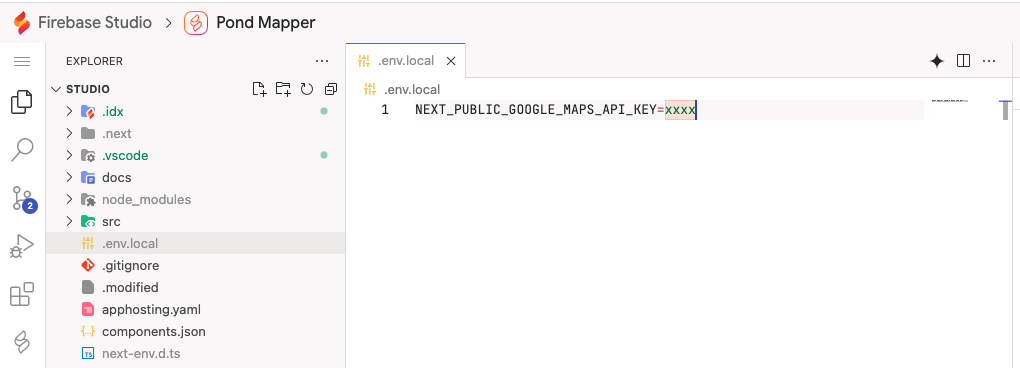The image size is (1020, 368).
Task: Refresh the Explorer file tree
Action: coord(307,89)
